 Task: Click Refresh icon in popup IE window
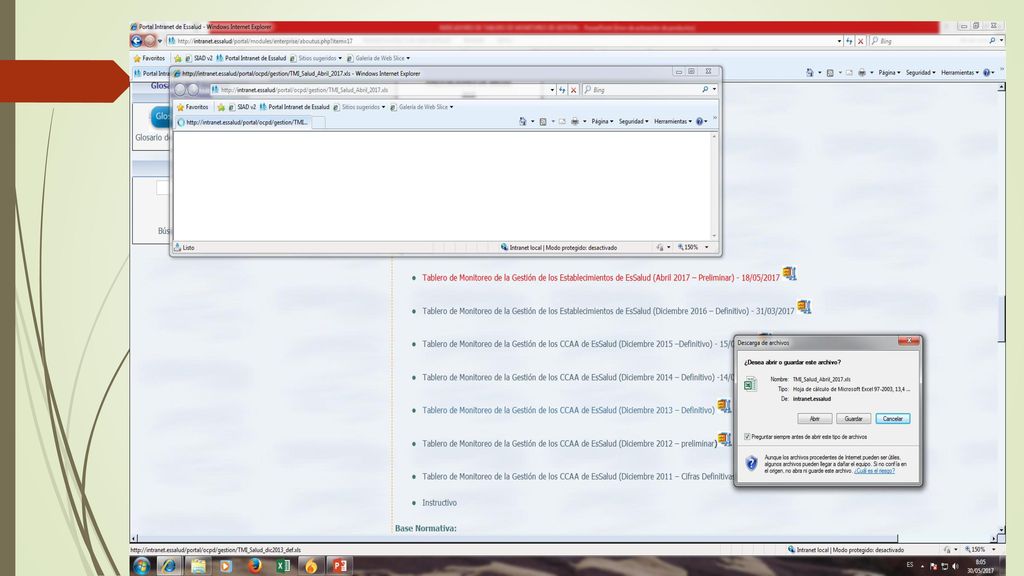562,90
